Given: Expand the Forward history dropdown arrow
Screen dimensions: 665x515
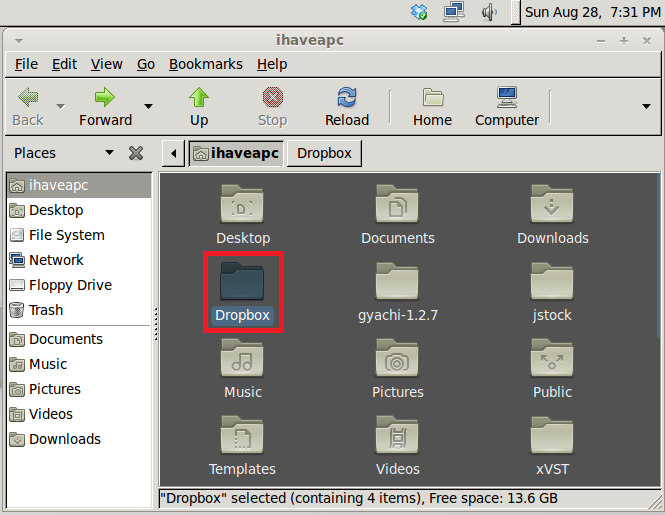Looking at the screenshot, I should tap(148, 106).
